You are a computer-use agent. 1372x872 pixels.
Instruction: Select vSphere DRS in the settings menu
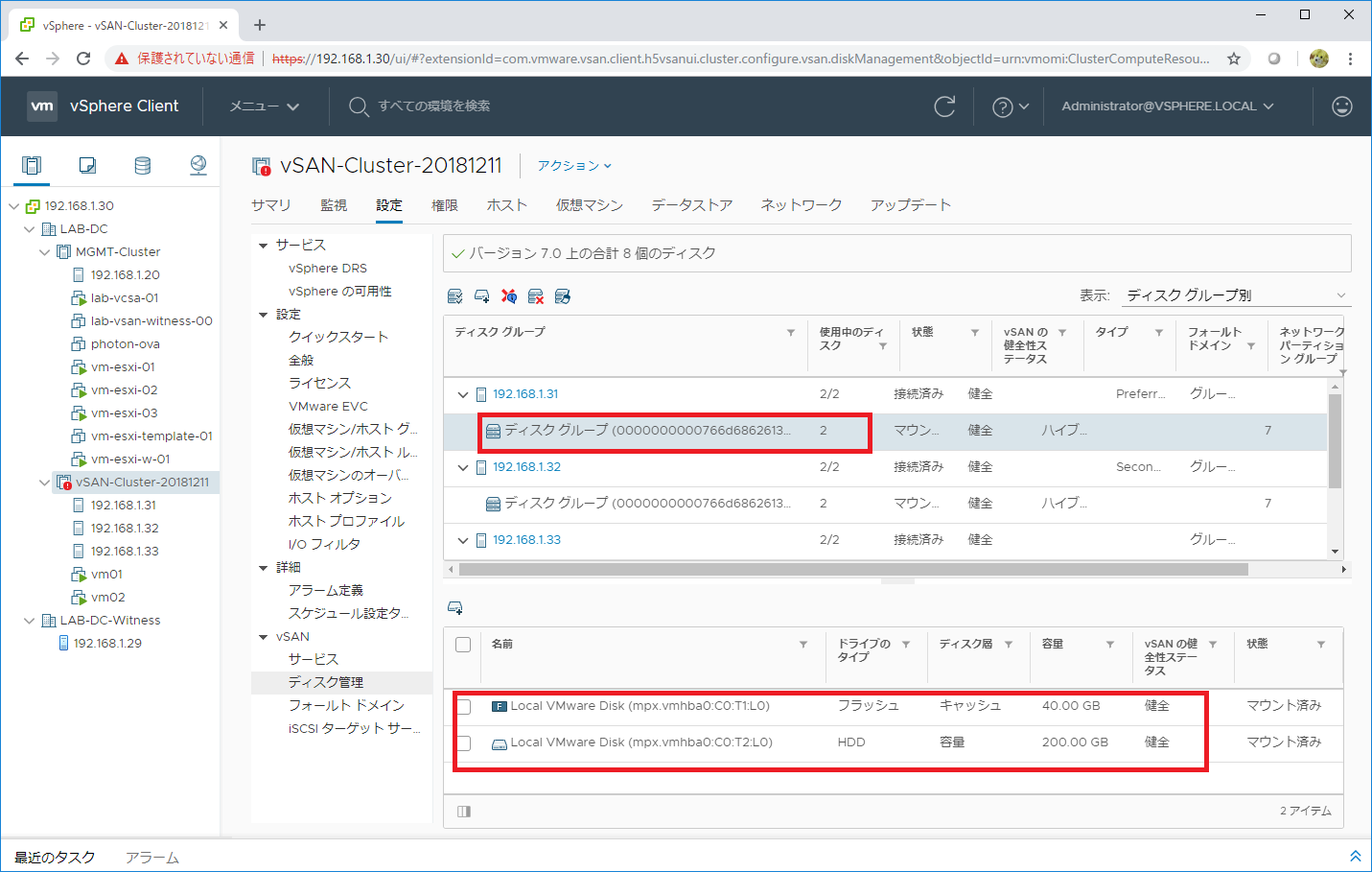328,268
